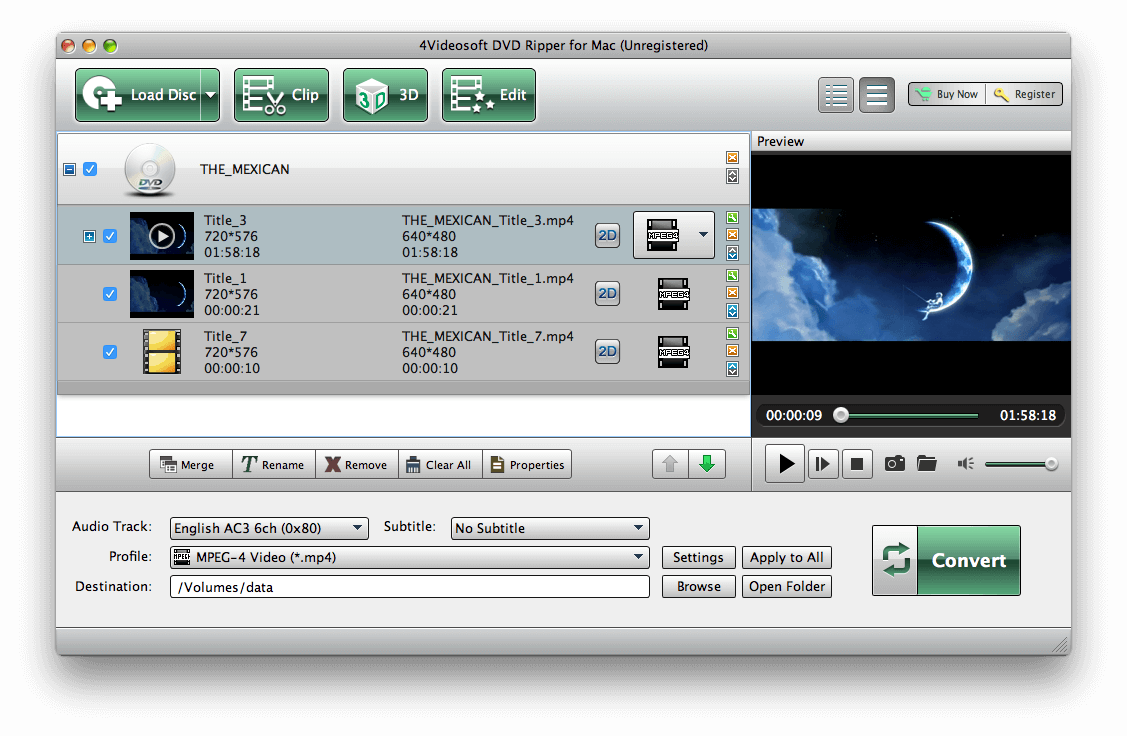Uncheck the Title_1 checkbox

pyautogui.click(x=110, y=294)
